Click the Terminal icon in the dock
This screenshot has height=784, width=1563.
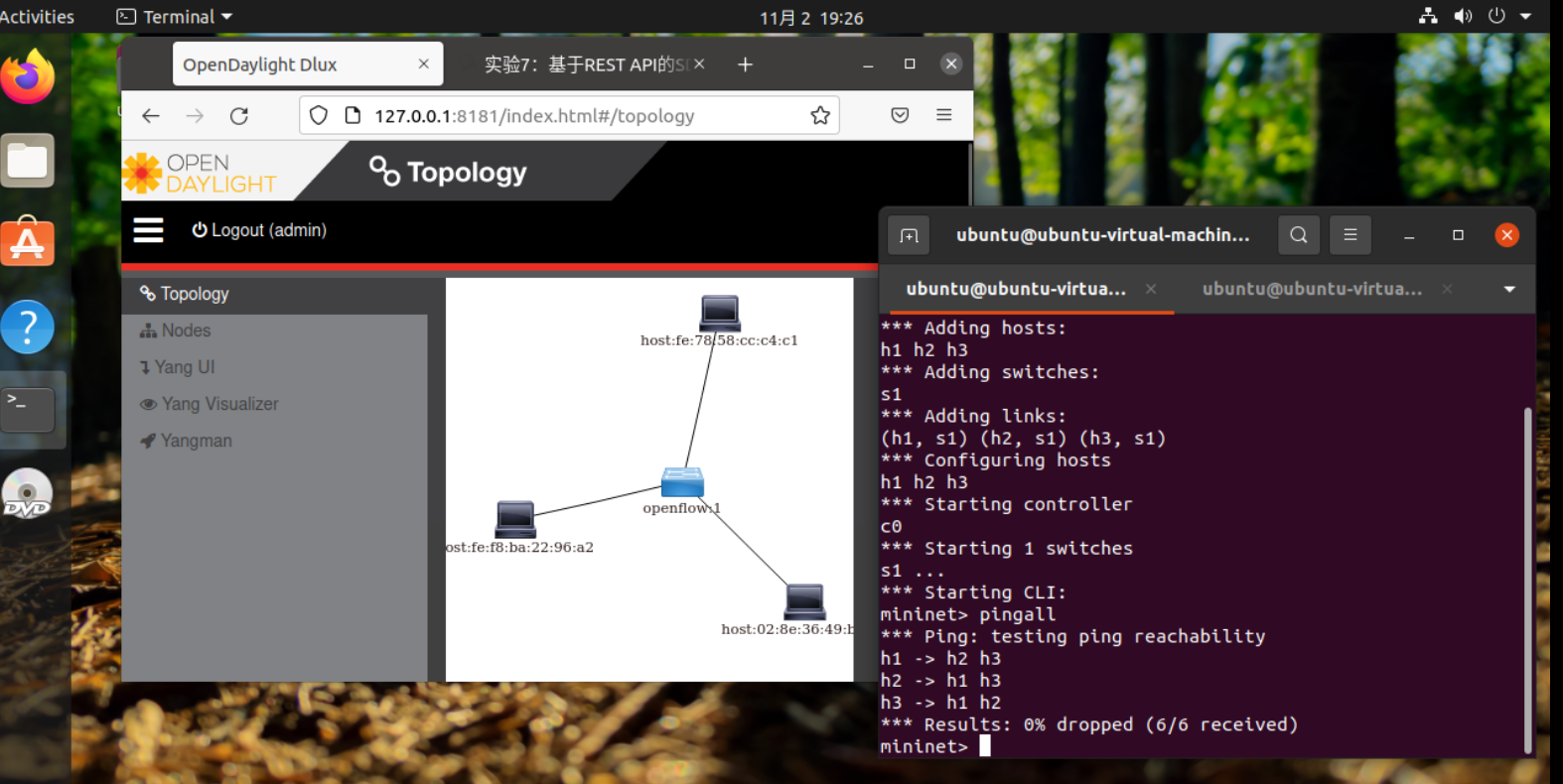click(28, 409)
